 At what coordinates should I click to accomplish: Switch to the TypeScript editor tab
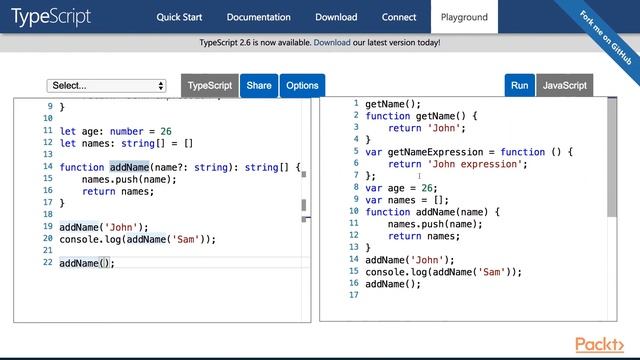[210, 86]
